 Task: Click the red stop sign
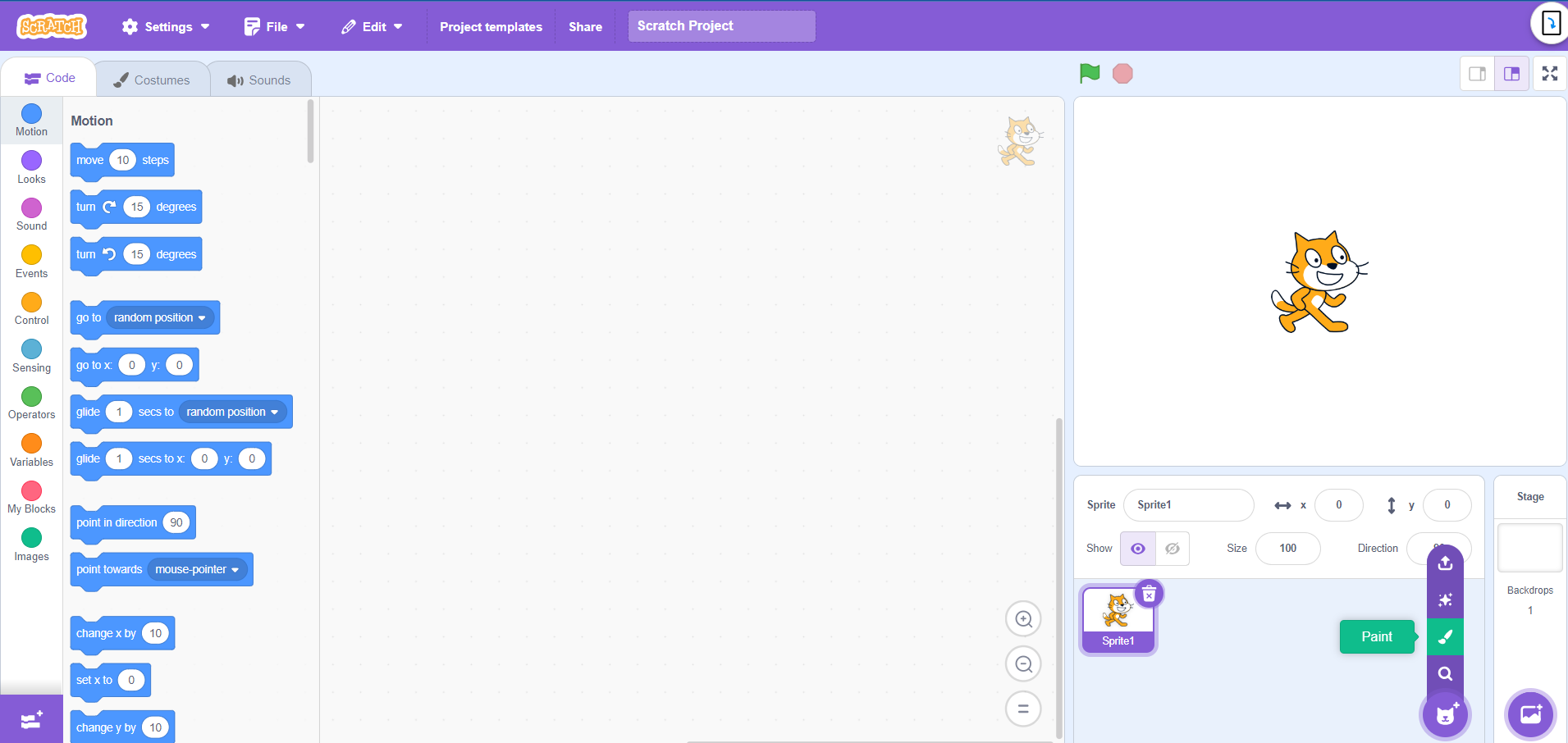pos(1122,73)
